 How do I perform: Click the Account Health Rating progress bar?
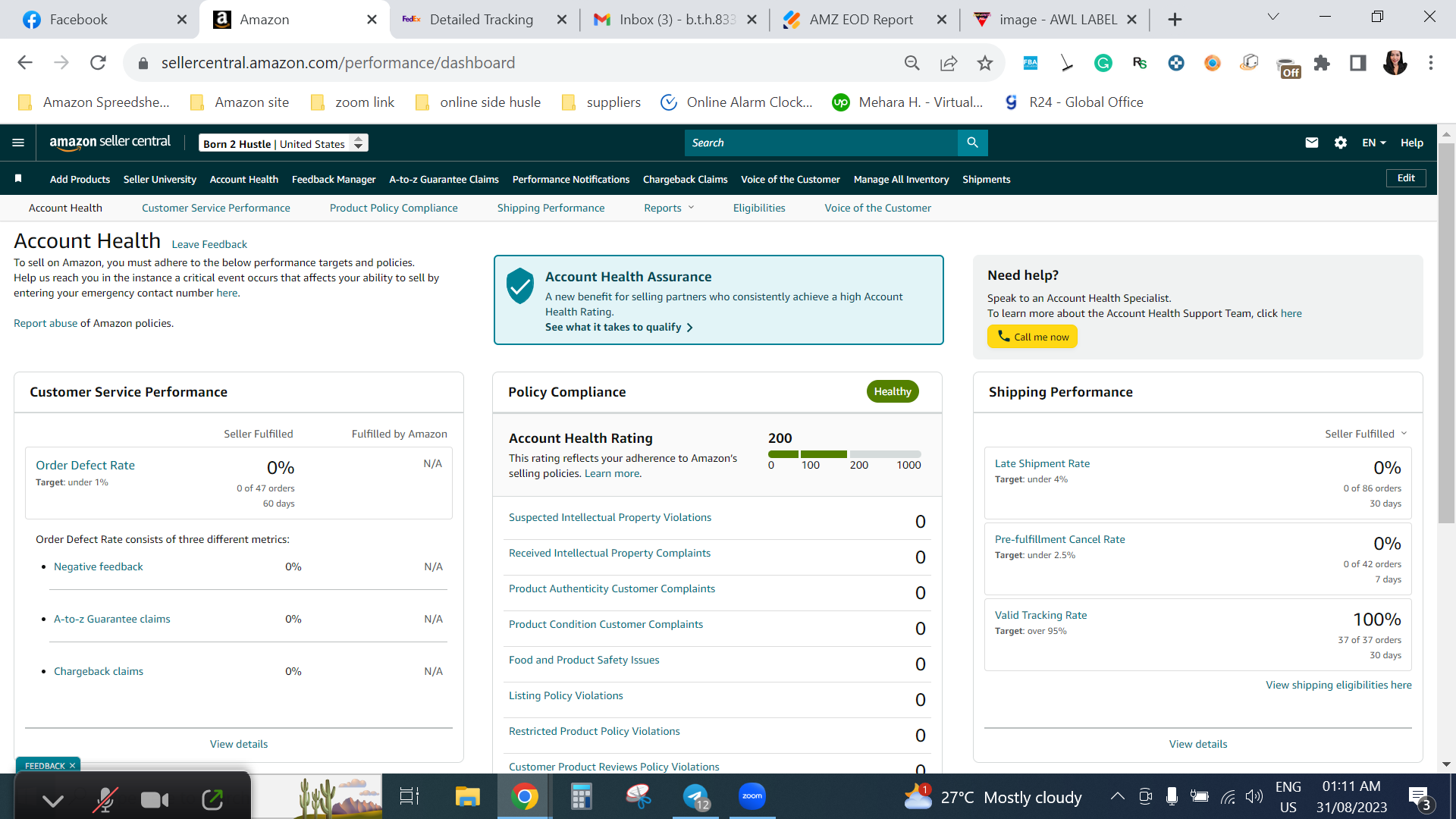[844, 453]
